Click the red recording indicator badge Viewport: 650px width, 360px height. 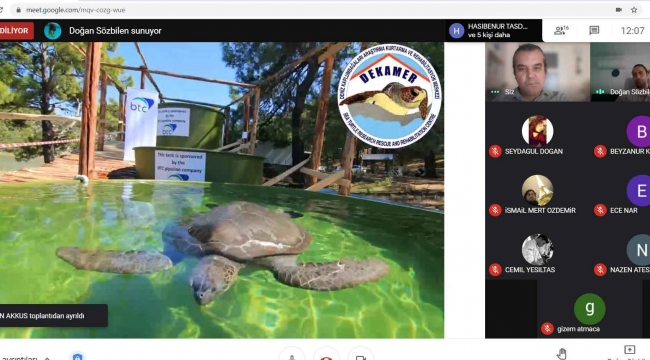[x=16, y=31]
